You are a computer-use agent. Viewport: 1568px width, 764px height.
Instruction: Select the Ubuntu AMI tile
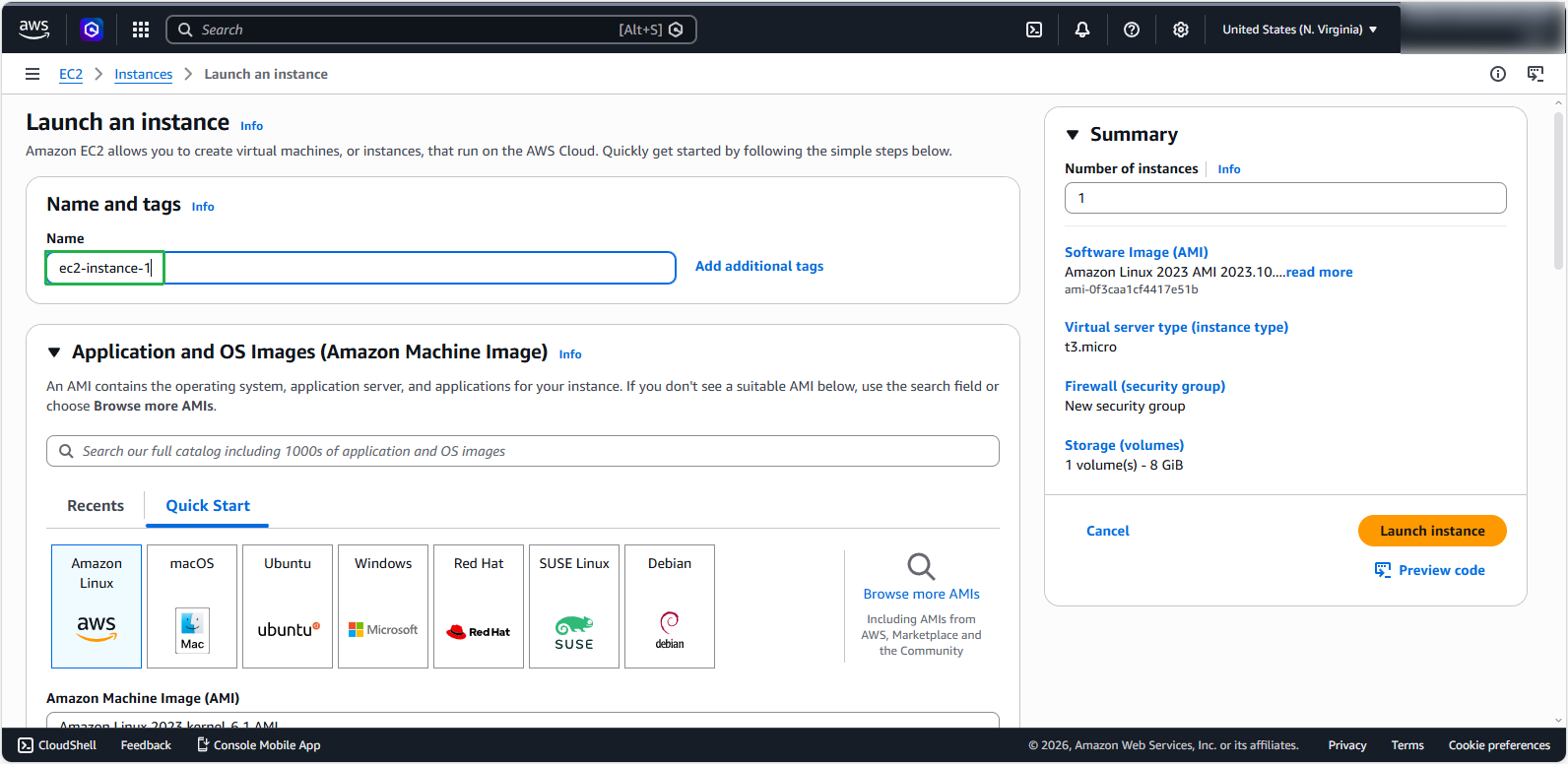pos(288,606)
